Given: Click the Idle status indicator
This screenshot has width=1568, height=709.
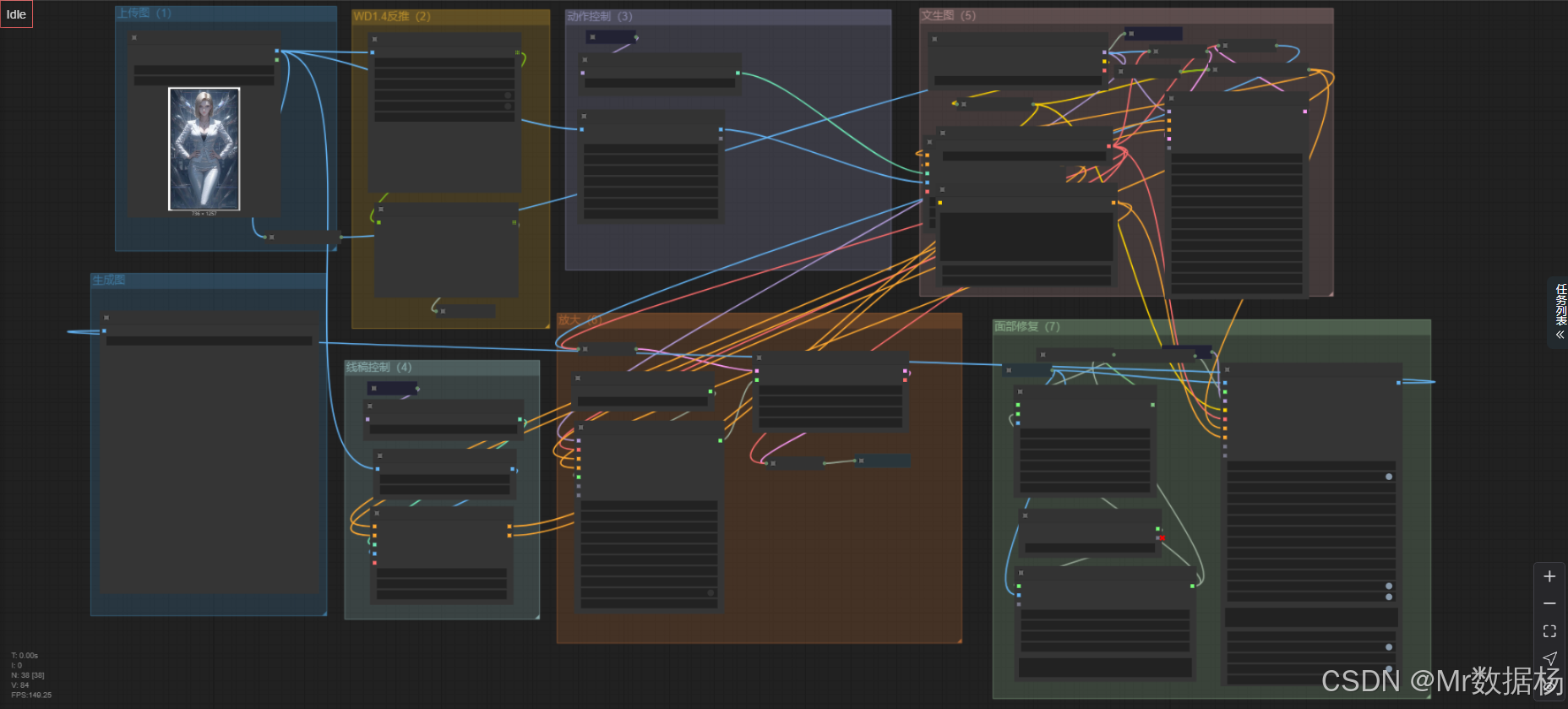Looking at the screenshot, I should (x=16, y=14).
